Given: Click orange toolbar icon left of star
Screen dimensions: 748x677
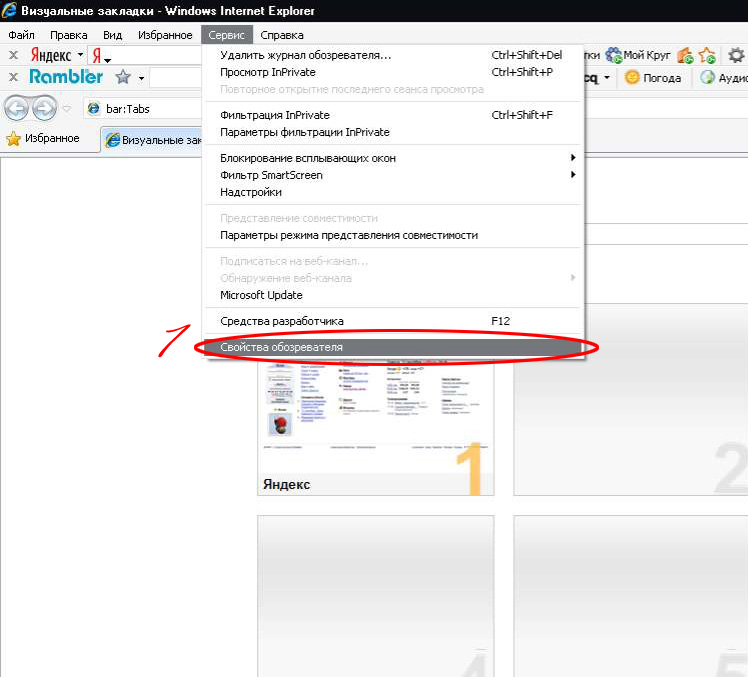Looking at the screenshot, I should [685, 55].
